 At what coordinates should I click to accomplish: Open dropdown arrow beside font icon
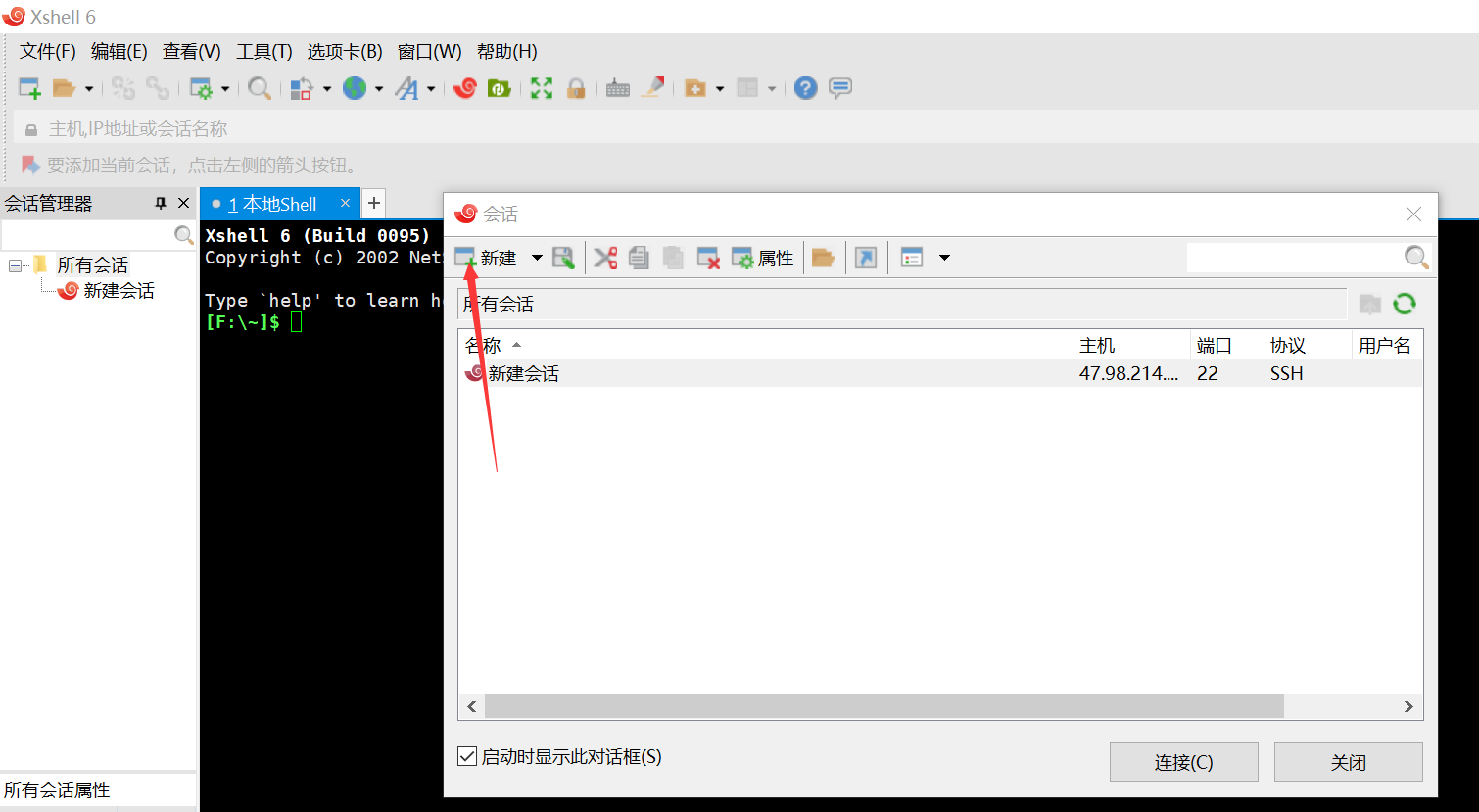pos(431,88)
